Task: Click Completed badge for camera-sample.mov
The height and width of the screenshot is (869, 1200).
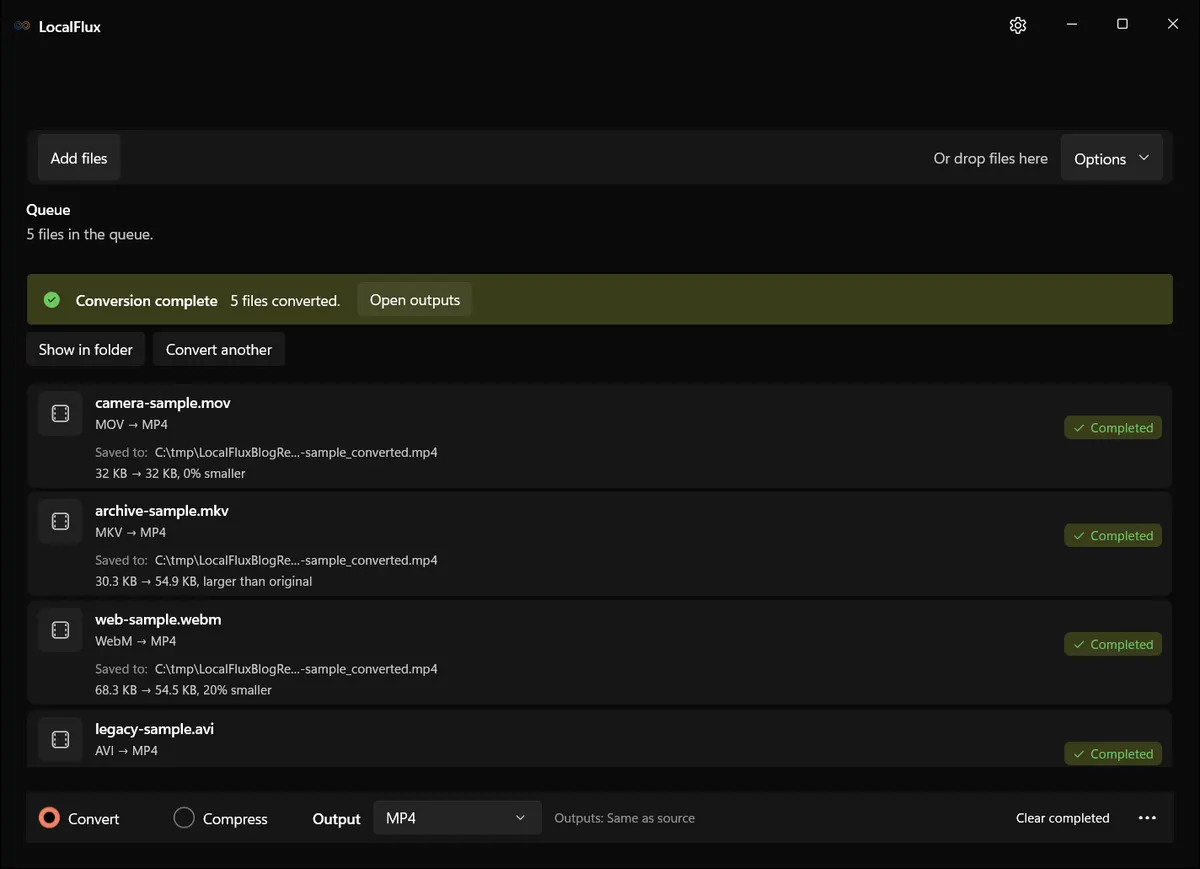Action: pyautogui.click(x=1113, y=428)
